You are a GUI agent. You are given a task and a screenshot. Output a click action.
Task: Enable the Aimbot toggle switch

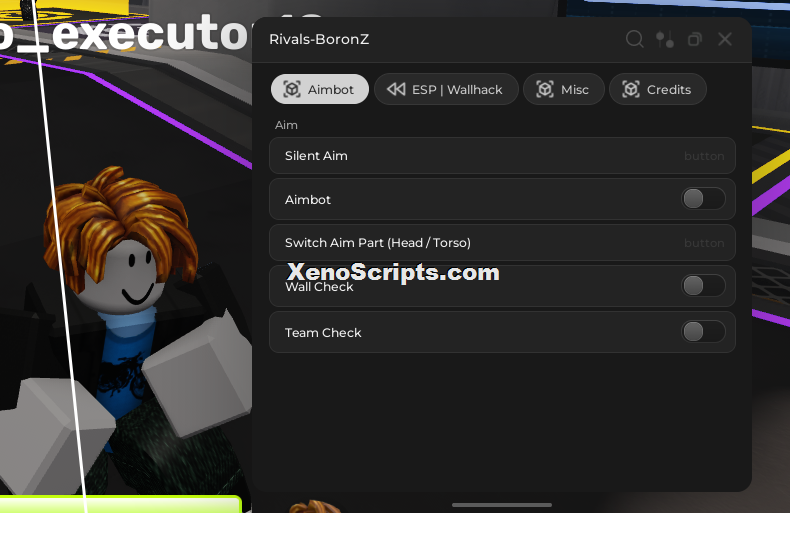(703, 198)
